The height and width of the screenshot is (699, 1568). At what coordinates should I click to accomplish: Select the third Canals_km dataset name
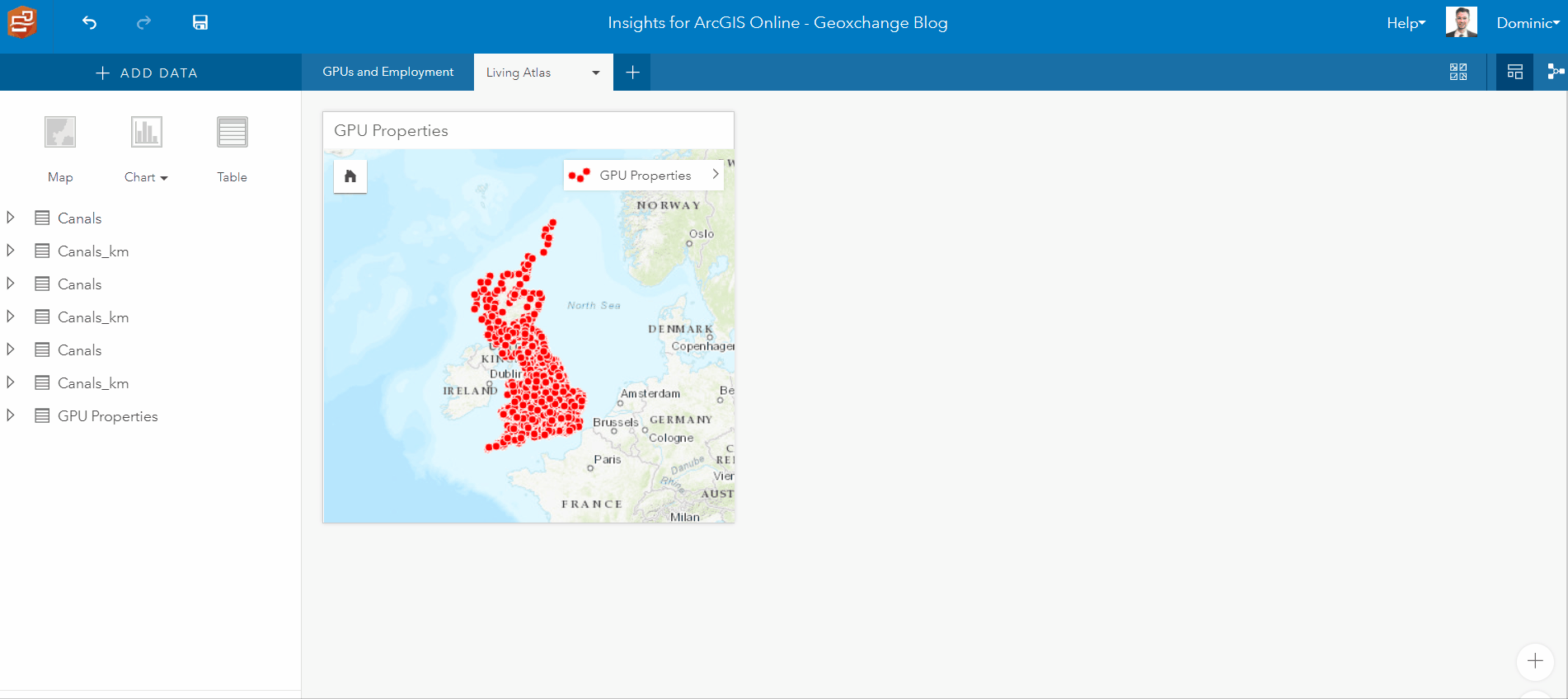93,383
